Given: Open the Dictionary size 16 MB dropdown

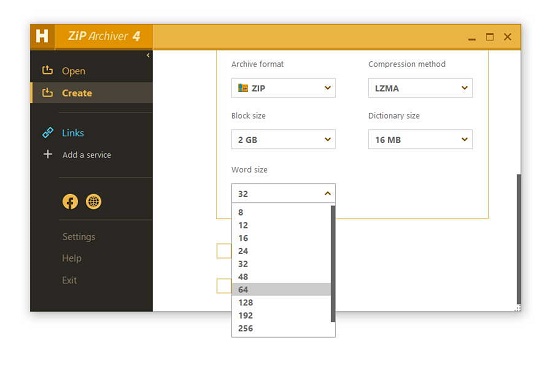Looking at the screenshot, I should [x=420, y=140].
